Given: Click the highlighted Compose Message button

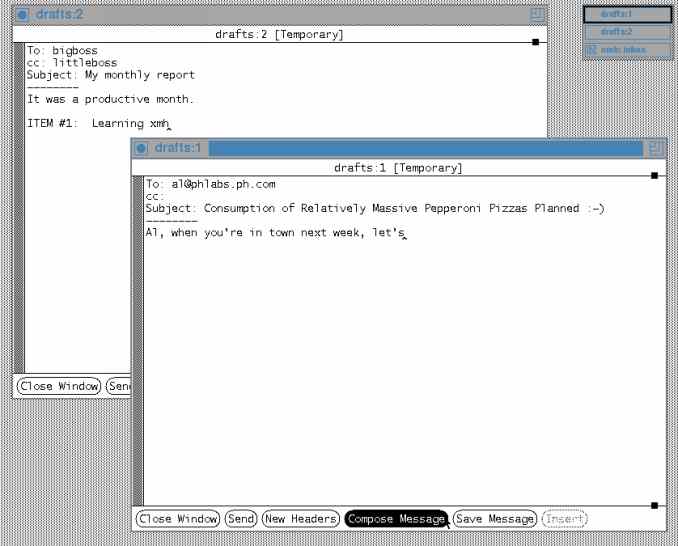Looking at the screenshot, I should click(x=396, y=519).
